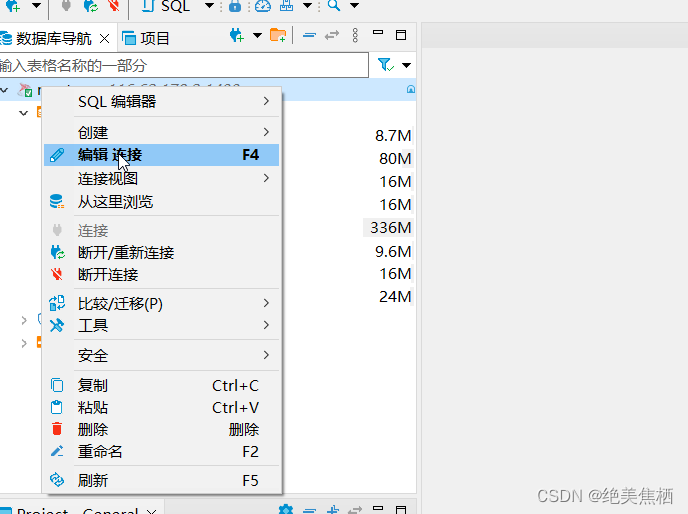Maximize the database navigator panel
The height and width of the screenshot is (514, 688).
click(x=401, y=35)
